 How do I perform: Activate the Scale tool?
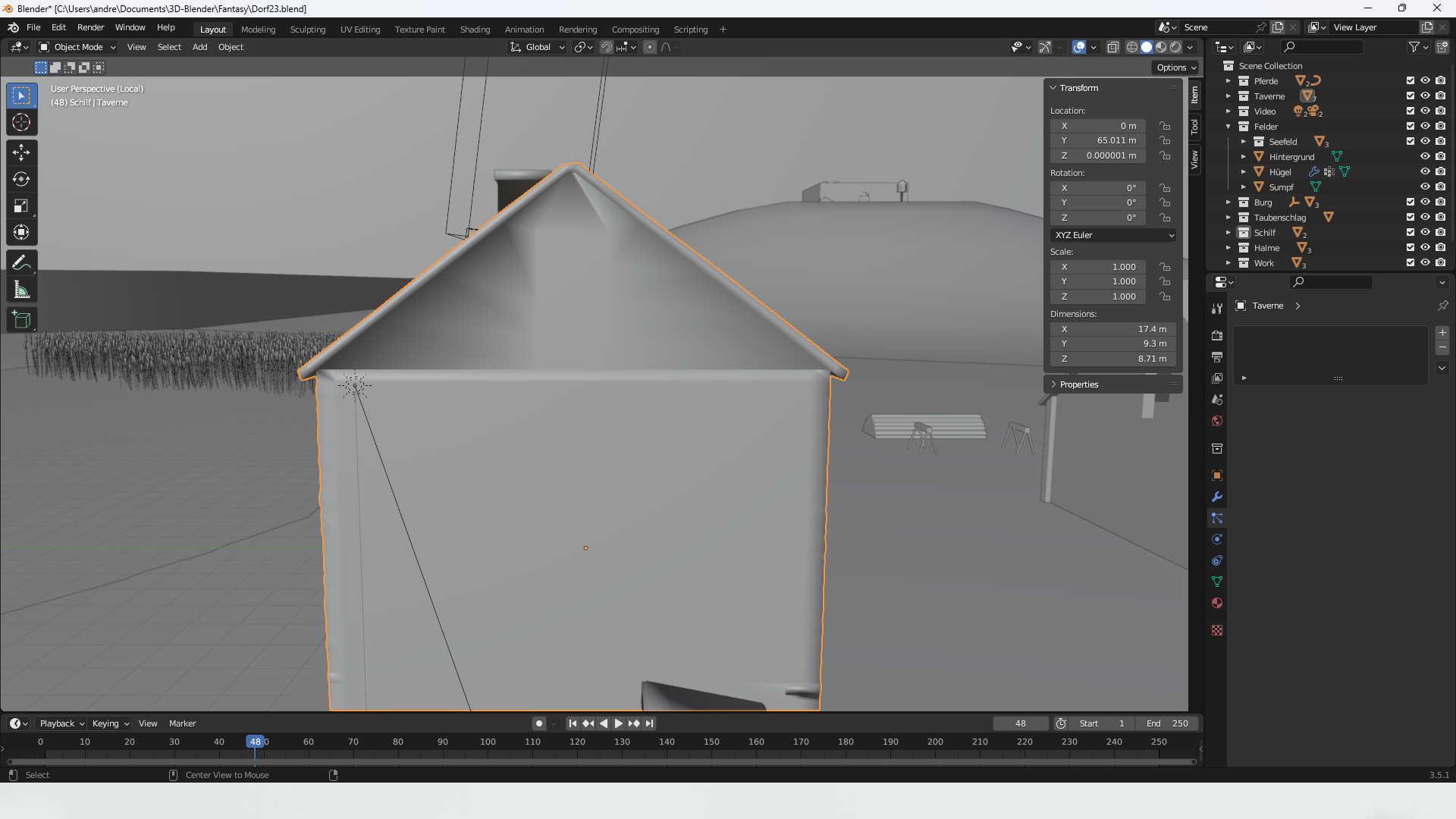[x=21, y=206]
